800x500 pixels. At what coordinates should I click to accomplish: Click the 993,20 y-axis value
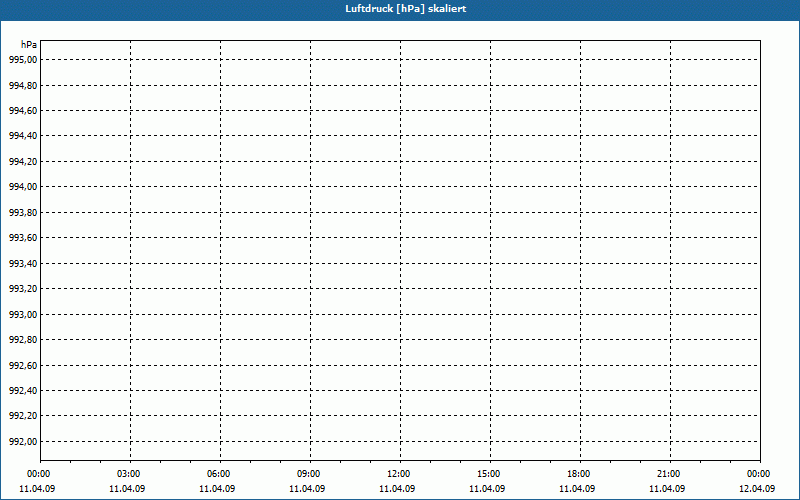coord(23,289)
